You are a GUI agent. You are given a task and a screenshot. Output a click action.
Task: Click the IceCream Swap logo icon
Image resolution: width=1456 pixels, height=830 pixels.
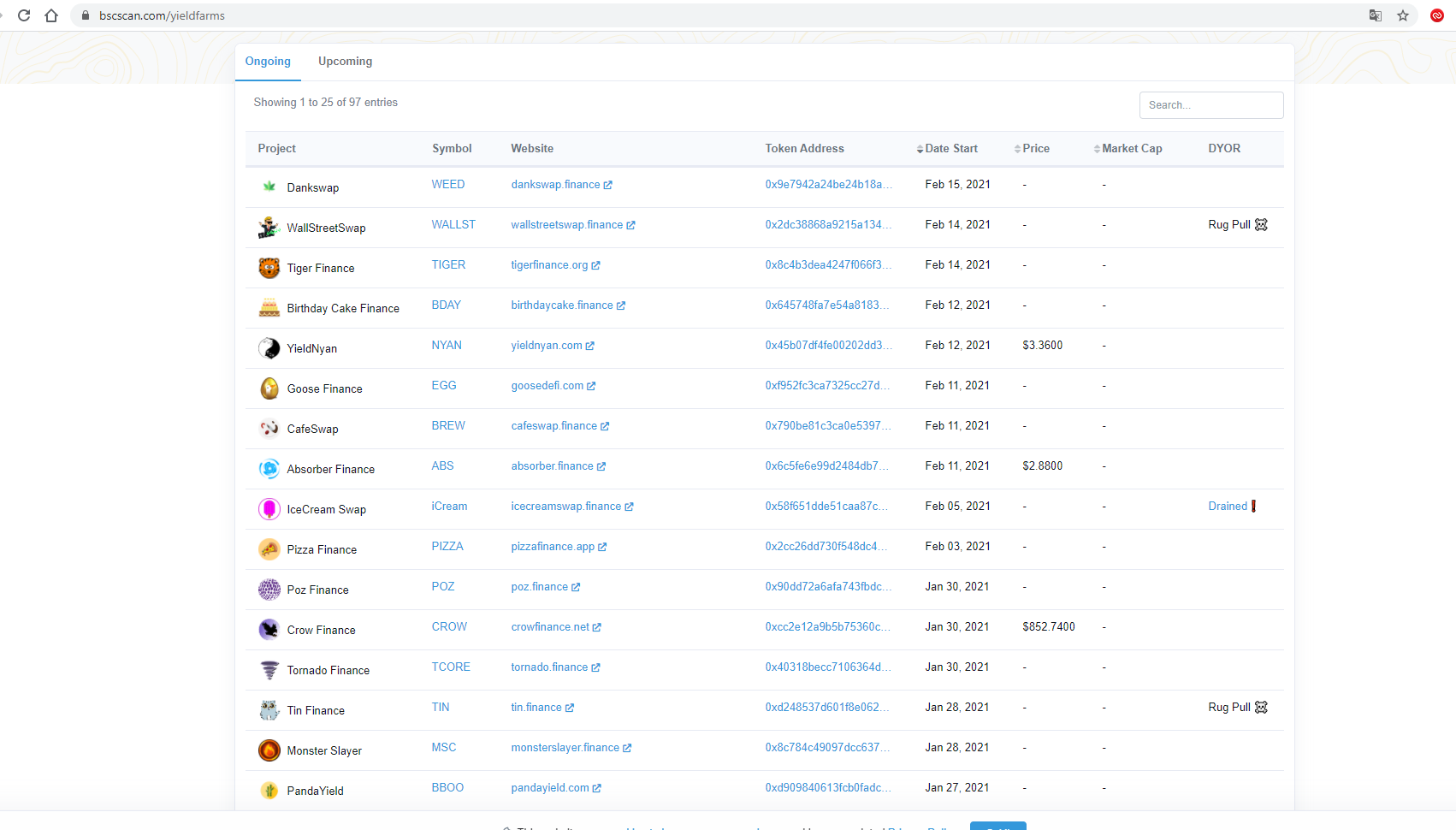269,509
